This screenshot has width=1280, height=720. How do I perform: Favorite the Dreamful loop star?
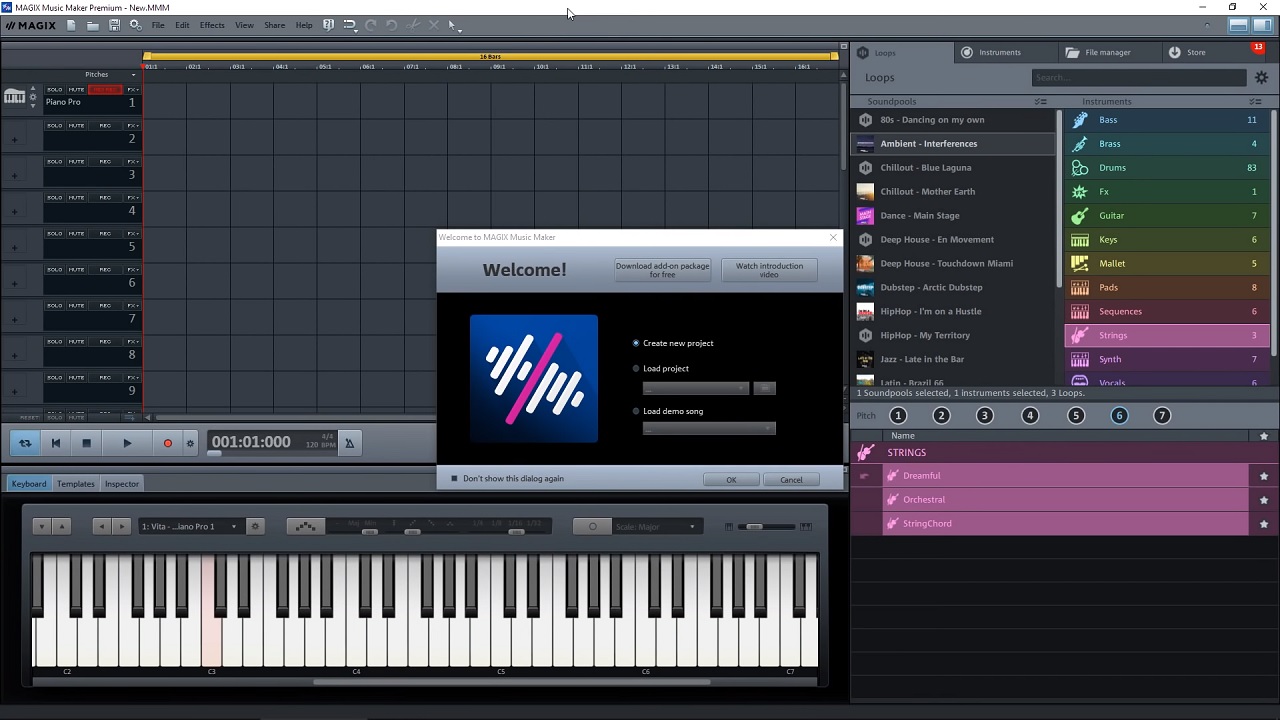click(x=1264, y=476)
